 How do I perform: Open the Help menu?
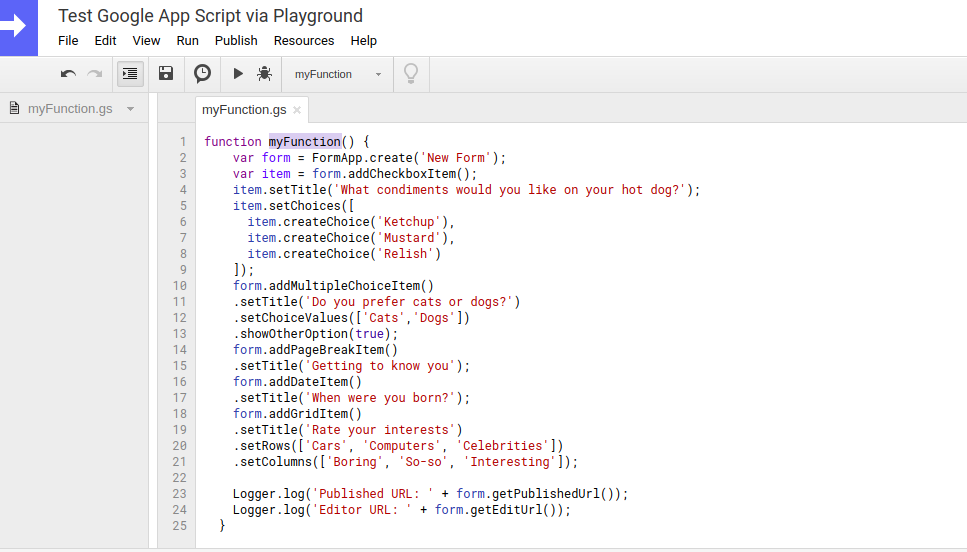[364, 41]
